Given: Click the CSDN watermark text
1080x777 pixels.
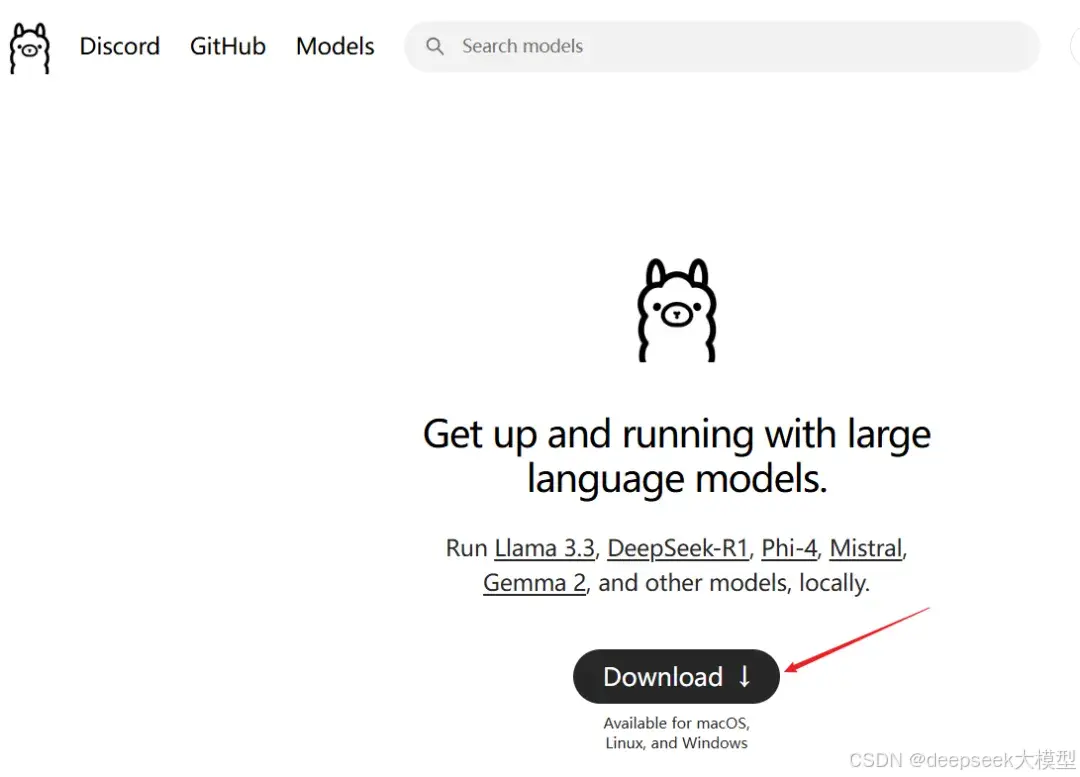Looking at the screenshot, I should [962, 760].
